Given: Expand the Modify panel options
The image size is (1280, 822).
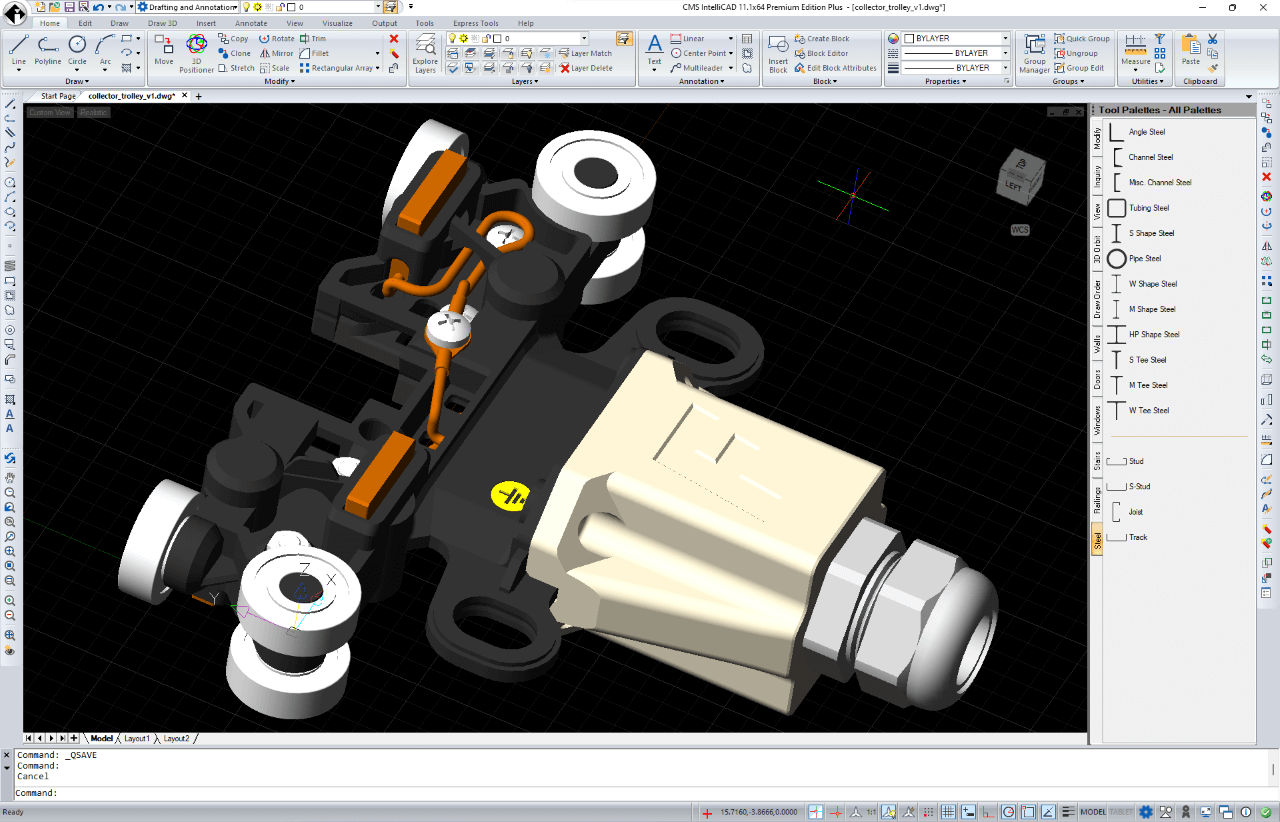Looking at the screenshot, I should [280, 82].
